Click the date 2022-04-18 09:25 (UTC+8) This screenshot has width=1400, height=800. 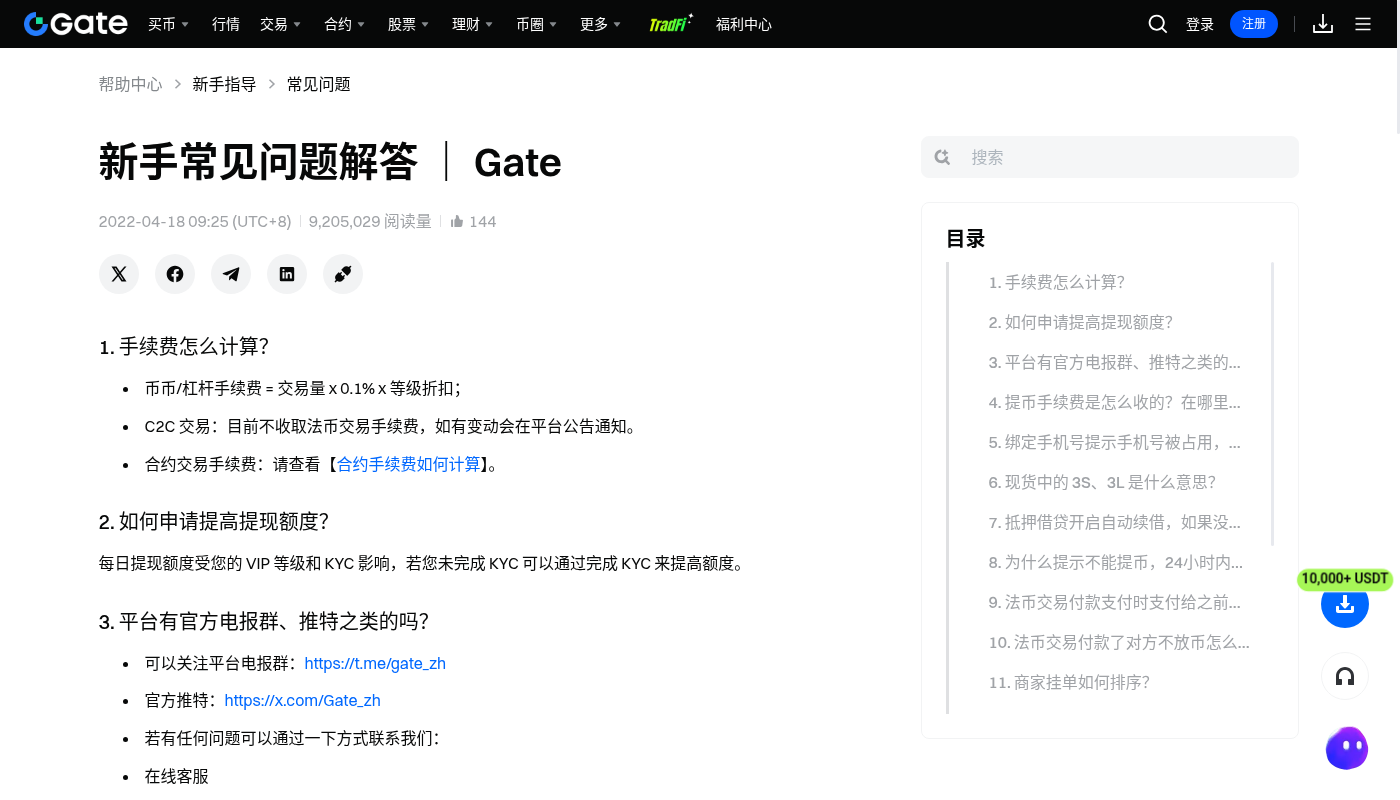click(195, 221)
